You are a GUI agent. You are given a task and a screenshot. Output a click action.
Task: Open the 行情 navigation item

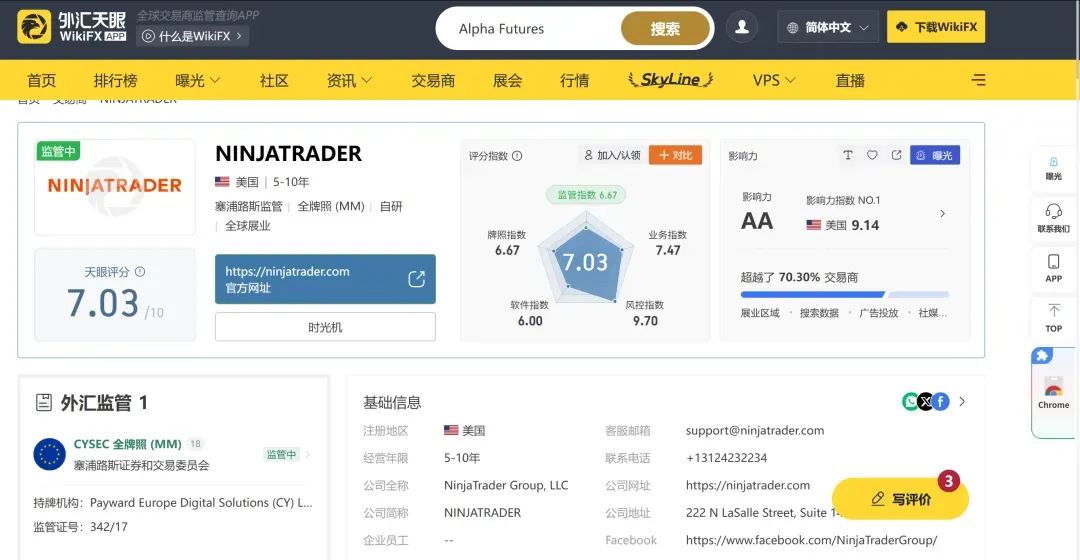pyautogui.click(x=574, y=81)
